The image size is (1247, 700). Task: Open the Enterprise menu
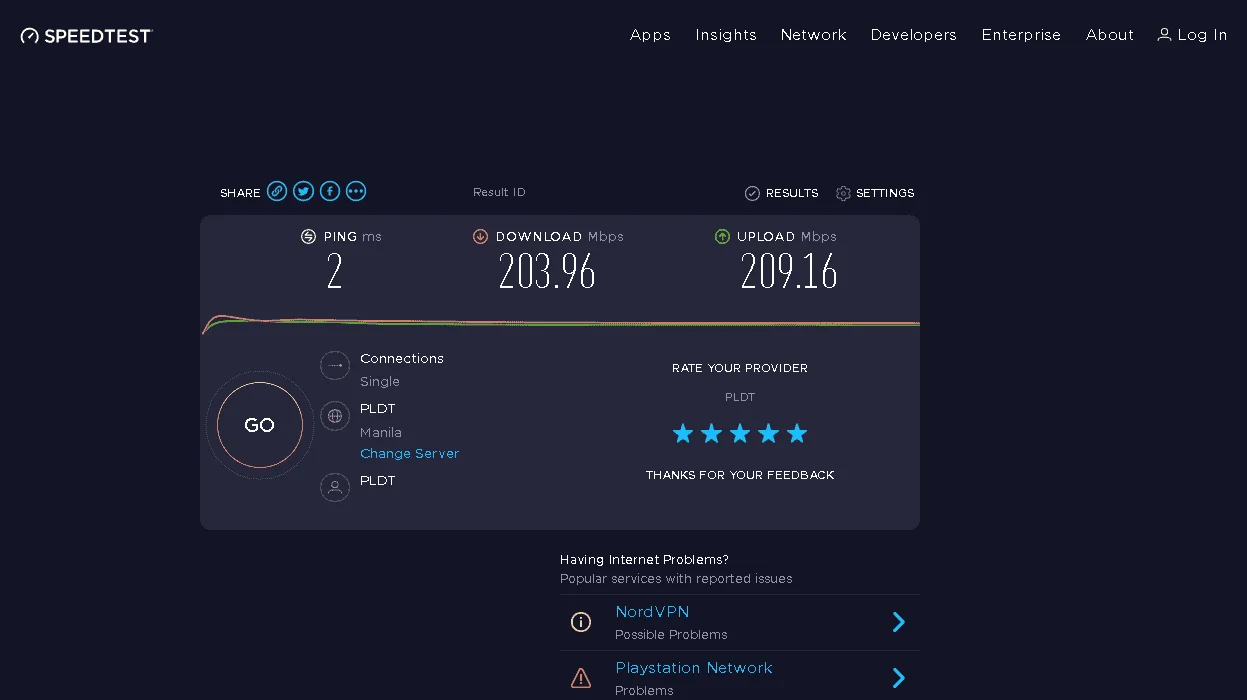tap(1021, 35)
